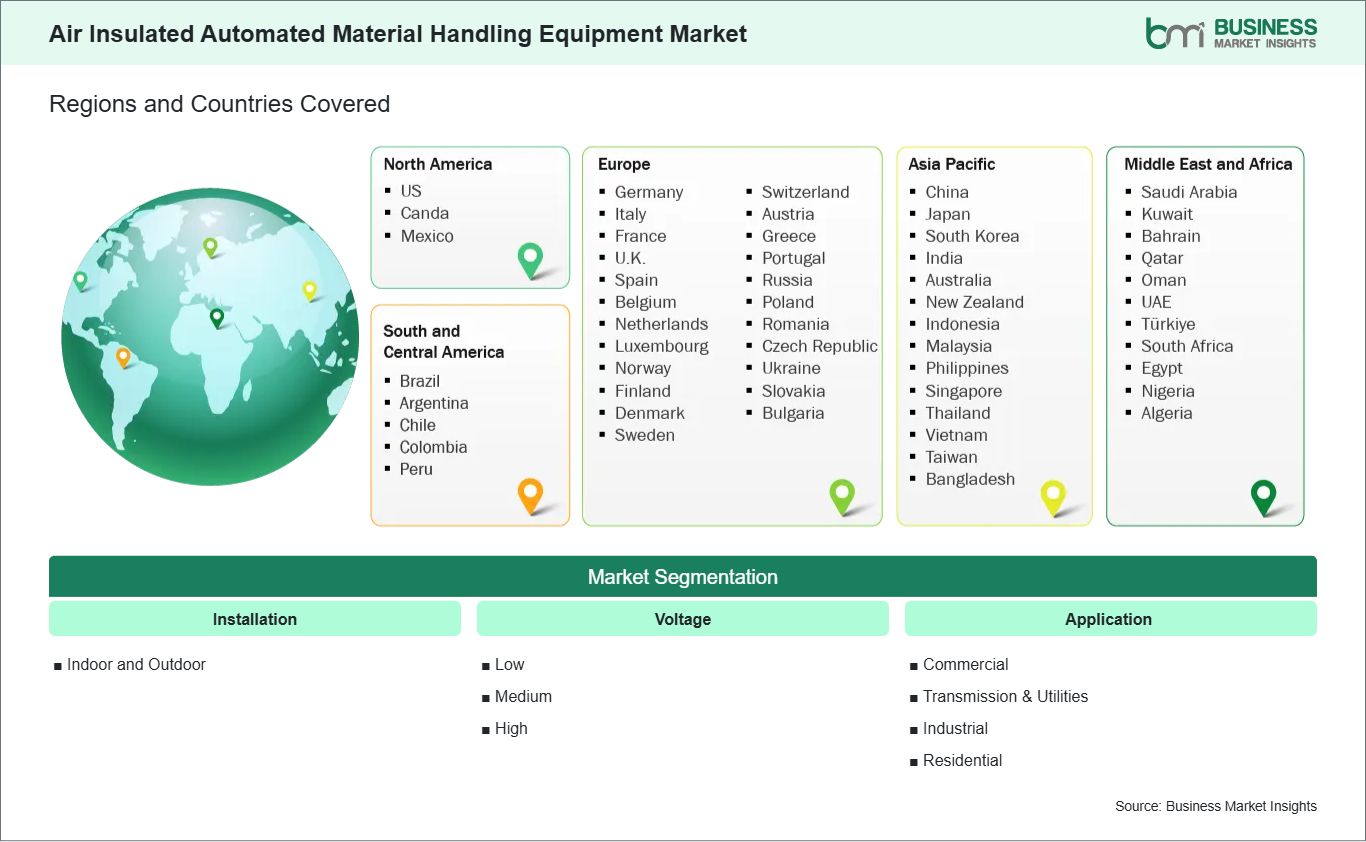Click Indoor and Outdoor installation item
Viewport: 1366px width, 842px height.
(136, 664)
